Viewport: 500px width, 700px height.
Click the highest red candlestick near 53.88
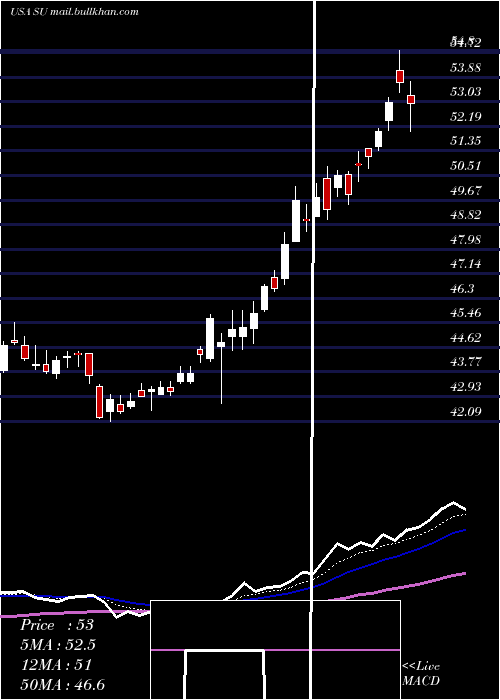(x=400, y=76)
